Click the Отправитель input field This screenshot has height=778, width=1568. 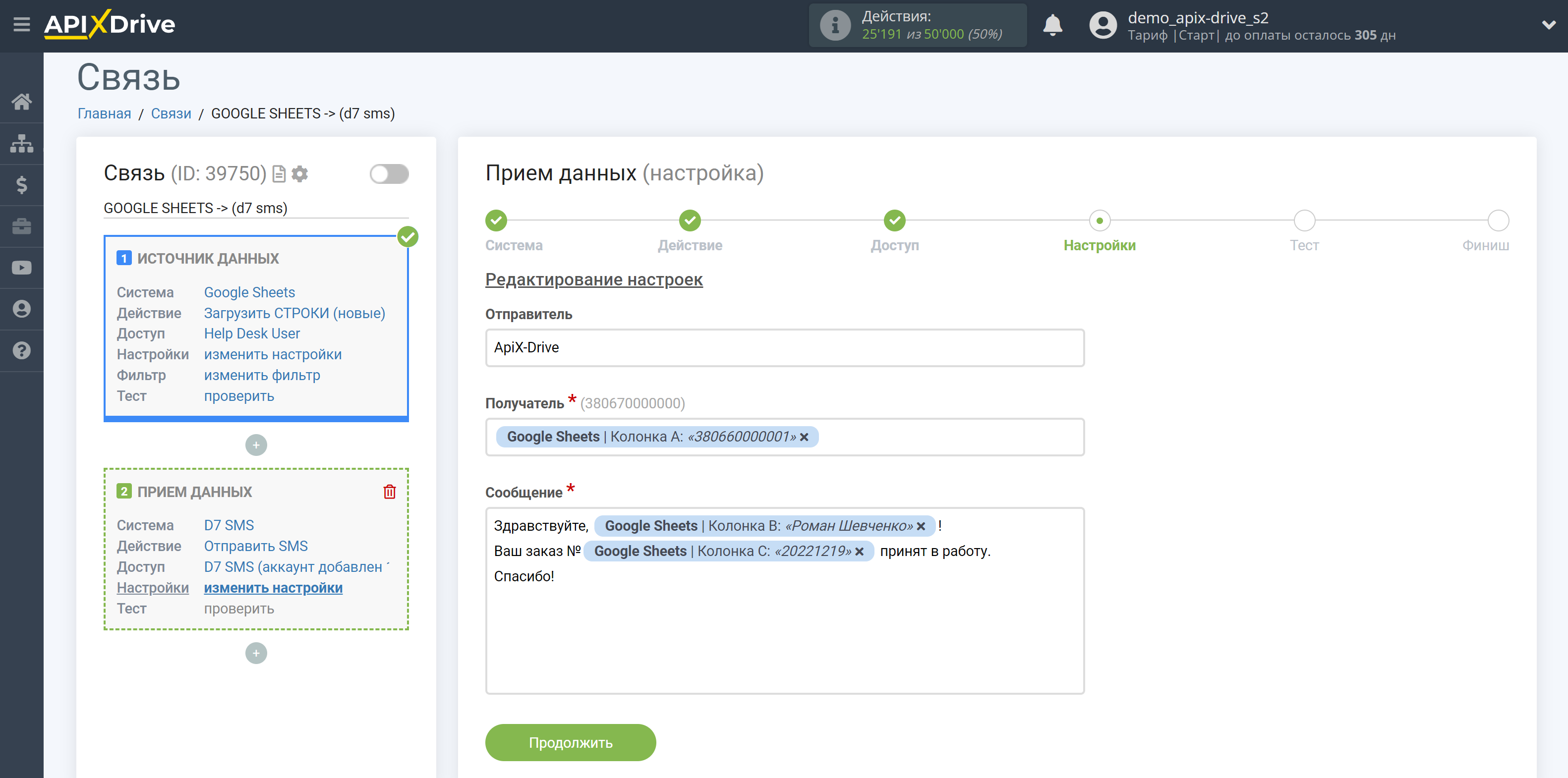(x=785, y=348)
